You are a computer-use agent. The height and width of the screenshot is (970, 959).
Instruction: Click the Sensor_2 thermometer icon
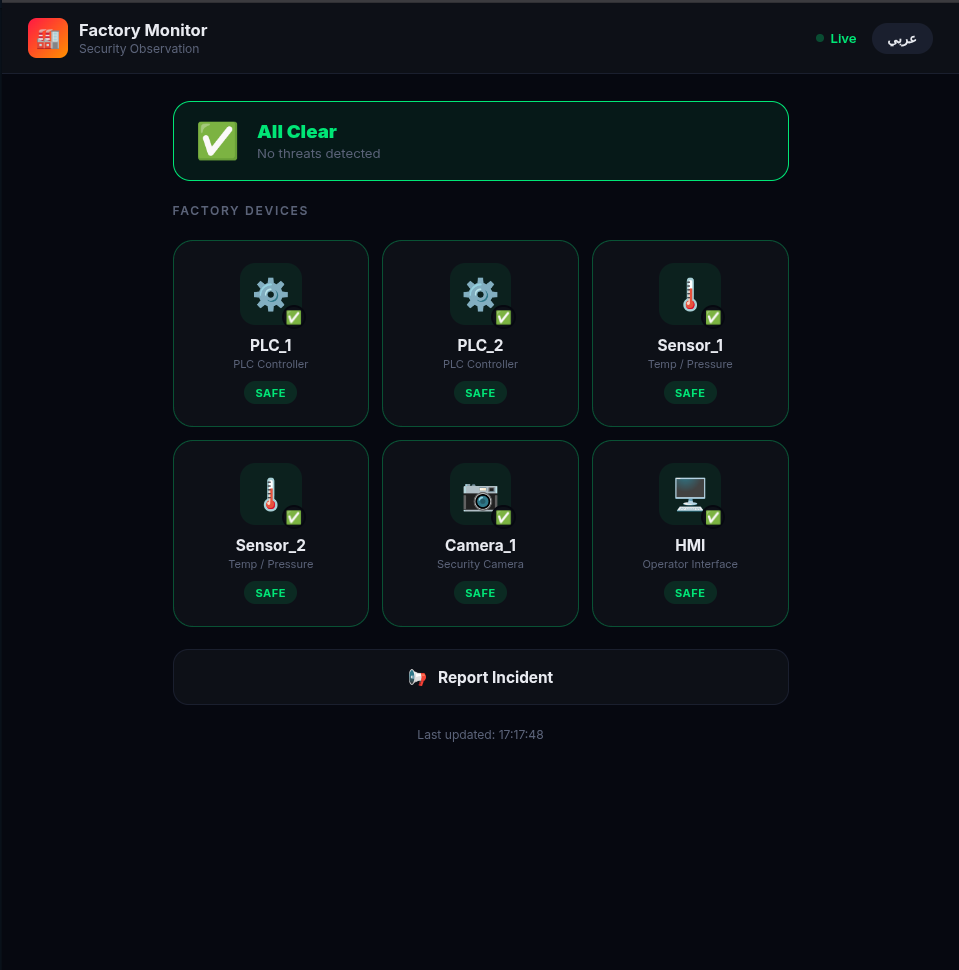pos(270,494)
